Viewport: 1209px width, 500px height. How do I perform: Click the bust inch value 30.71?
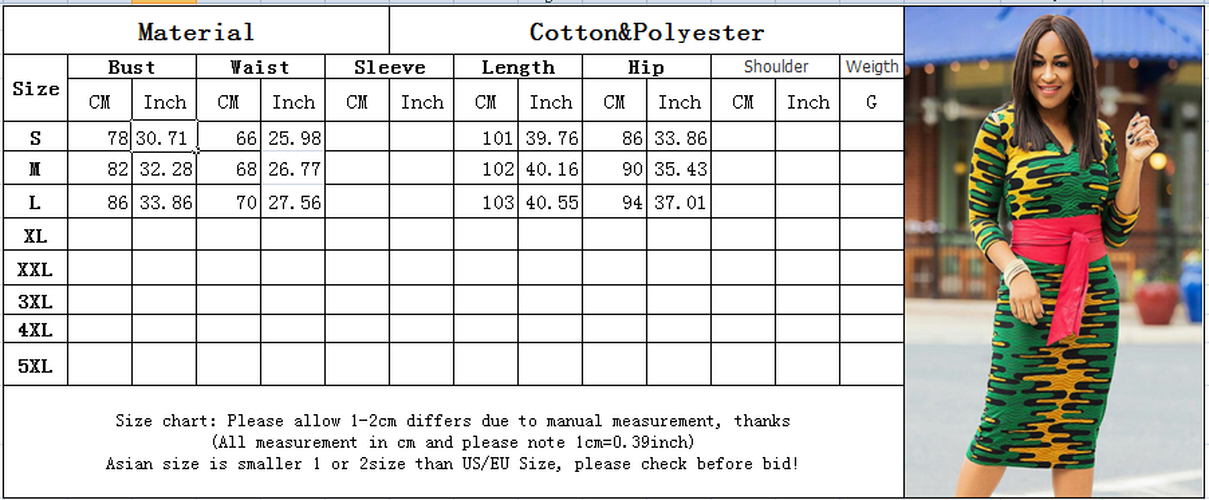click(x=164, y=138)
